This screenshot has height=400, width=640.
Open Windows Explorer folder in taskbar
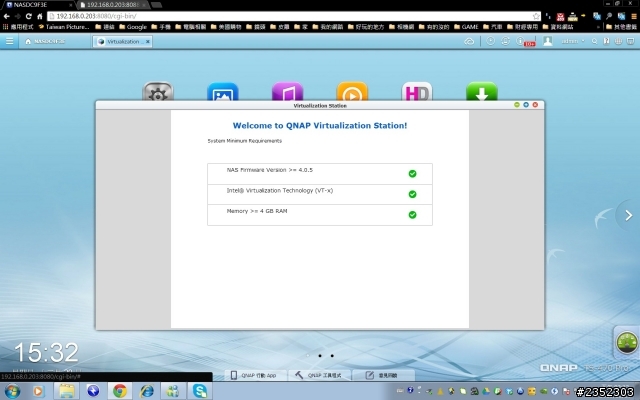pyautogui.click(x=66, y=391)
